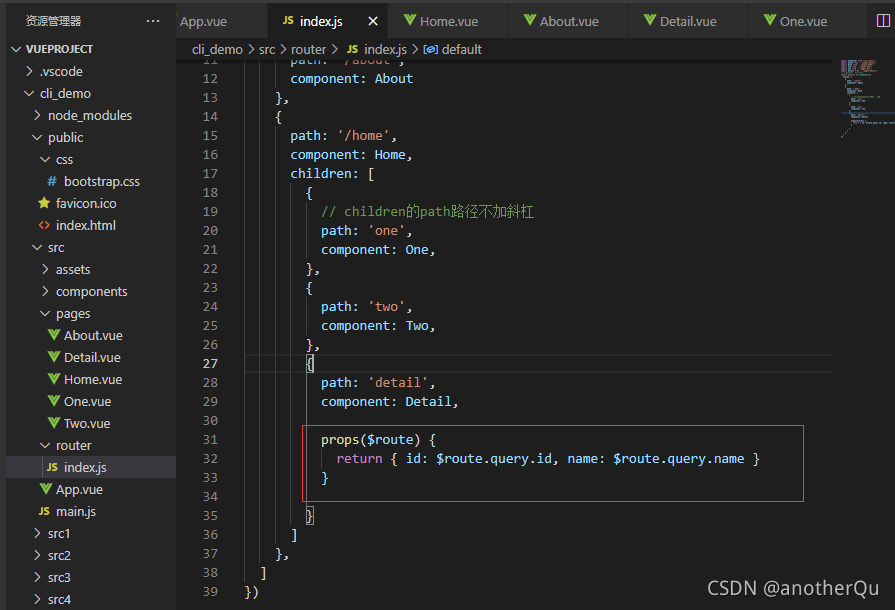Collapse the router folder
The image size is (895, 610).
46,445
